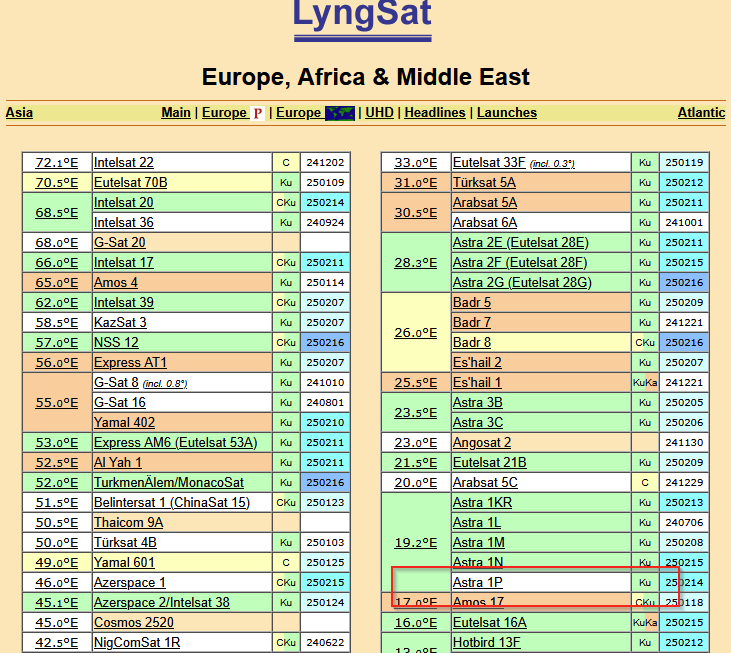This screenshot has height=653, width=731.
Task: Open the Hotbird 13F satellite link
Action: 487,643
